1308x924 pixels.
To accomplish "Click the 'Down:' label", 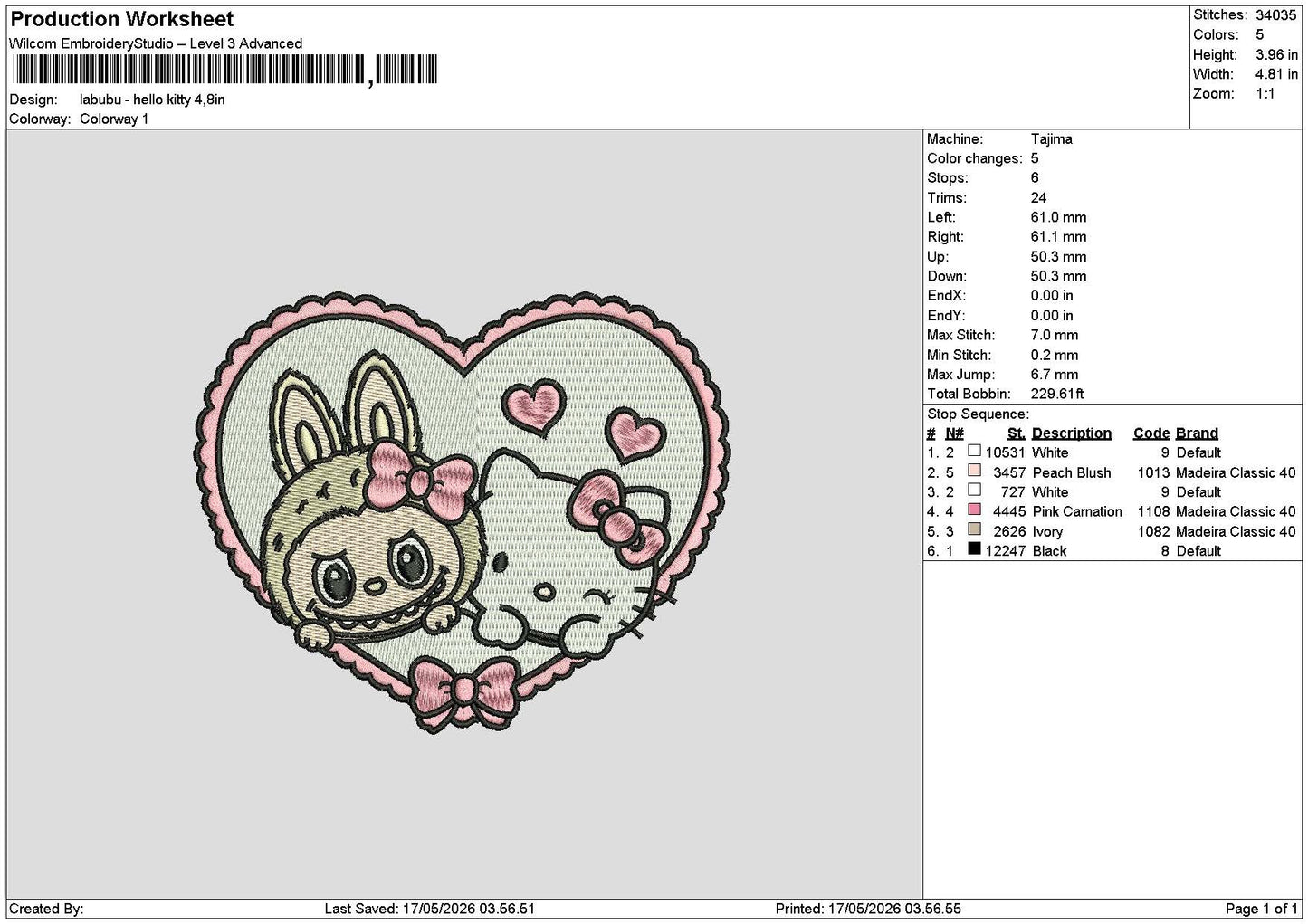I will (x=946, y=276).
